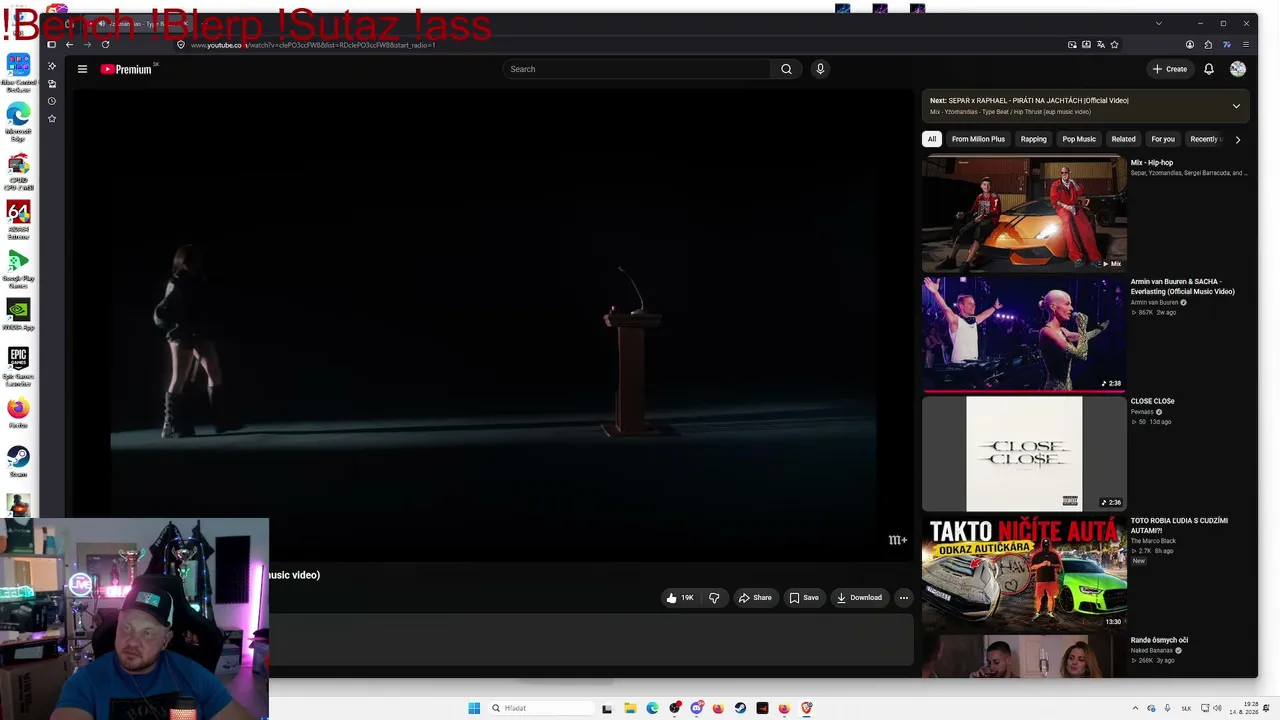
Task: Open AIDA64 Extreme desktop shortcut
Action: 18,220
